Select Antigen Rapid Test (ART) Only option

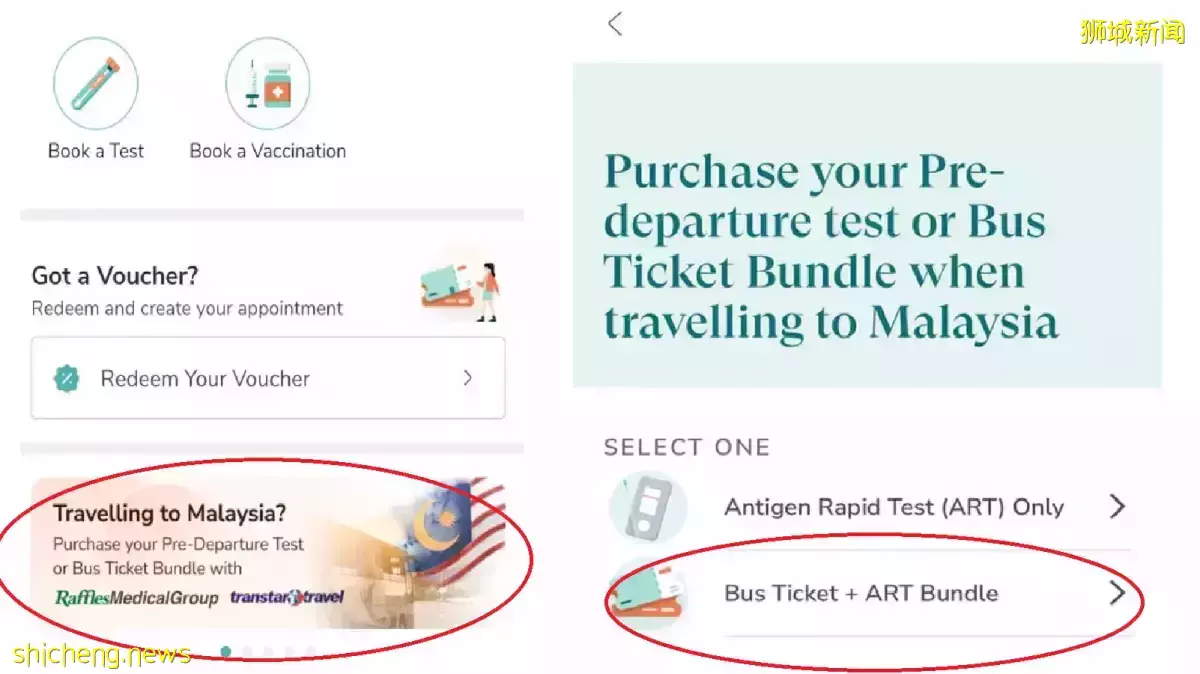coord(869,507)
